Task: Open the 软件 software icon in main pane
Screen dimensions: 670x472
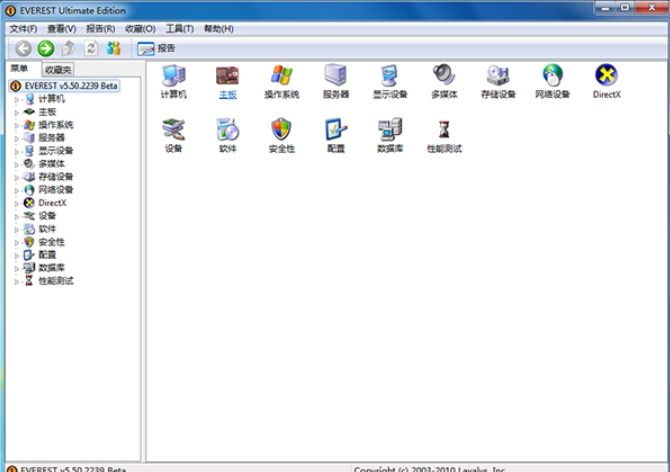Action: point(227,136)
